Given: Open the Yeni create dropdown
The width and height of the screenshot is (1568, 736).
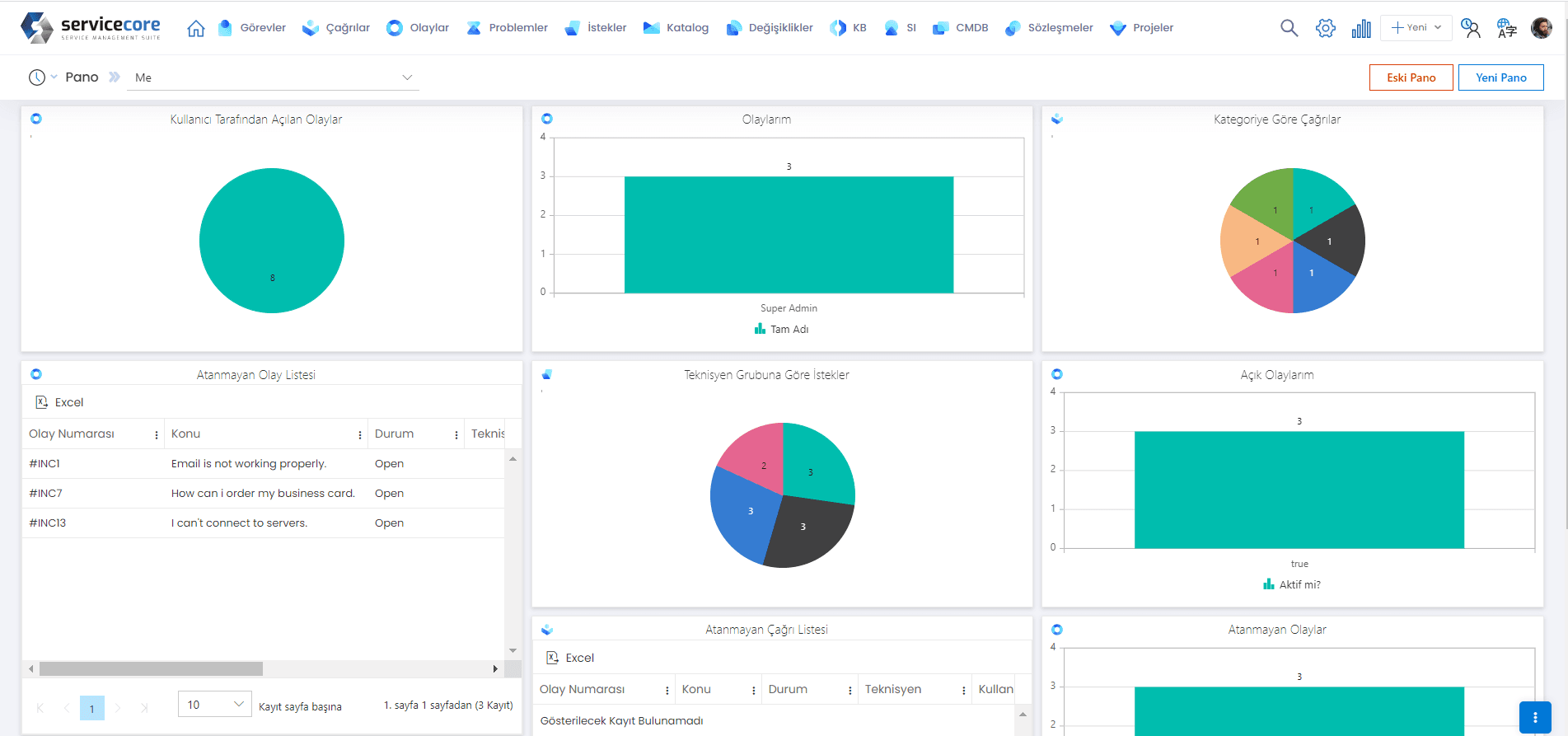Looking at the screenshot, I should coord(1416,27).
